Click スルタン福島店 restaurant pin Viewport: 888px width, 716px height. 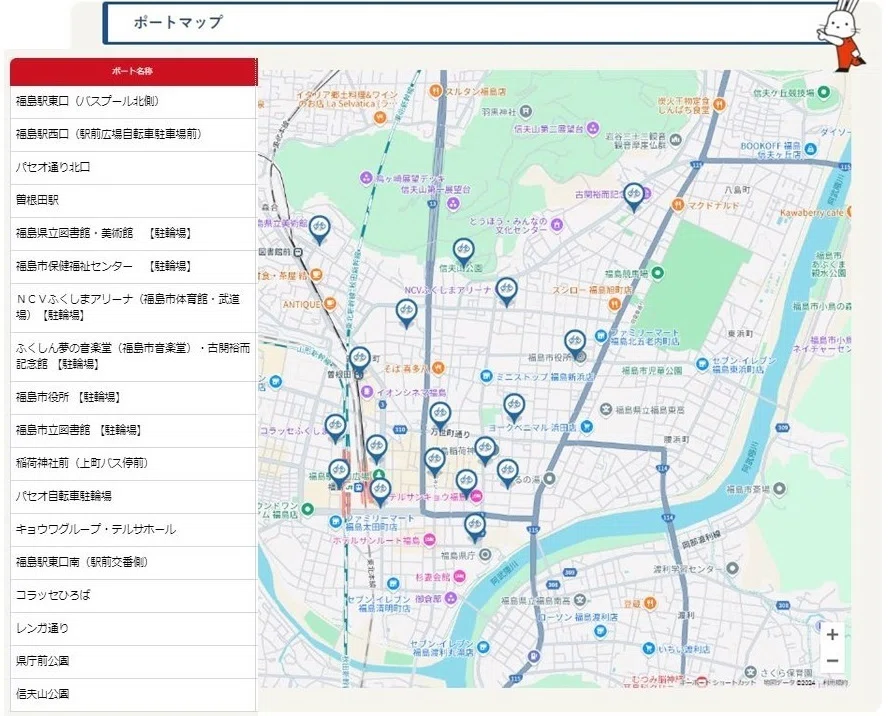436,90
